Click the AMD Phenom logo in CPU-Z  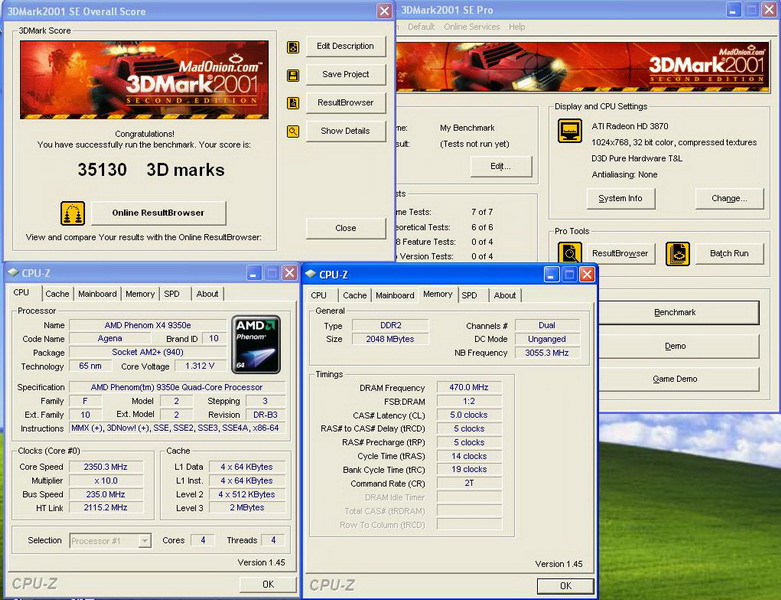tap(256, 345)
